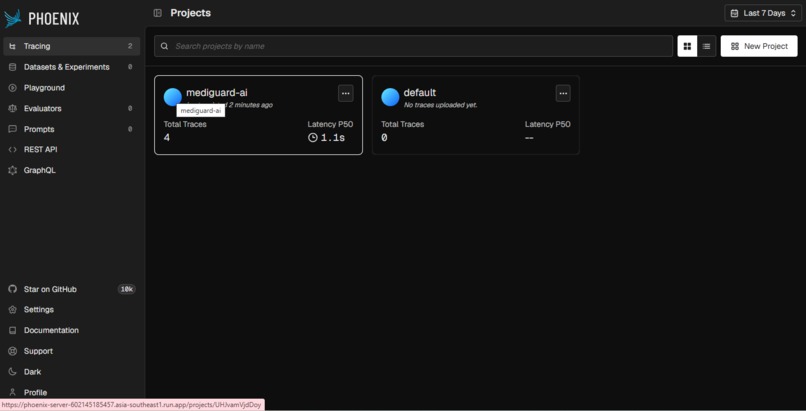Viewport: 806px width, 411px height.
Task: Collapse the sidebar with panel icon
Action: pyautogui.click(x=158, y=13)
